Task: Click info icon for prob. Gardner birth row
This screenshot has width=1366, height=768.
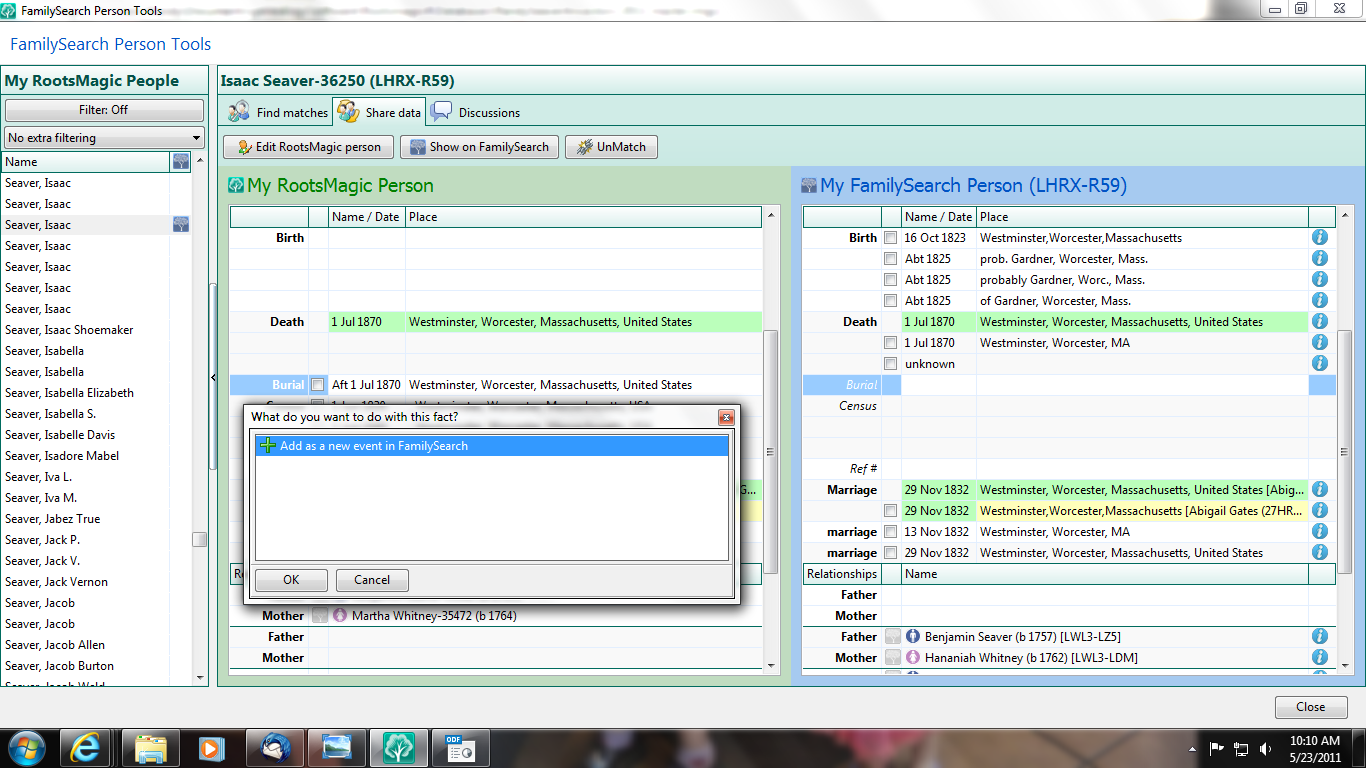Action: pyautogui.click(x=1319, y=259)
